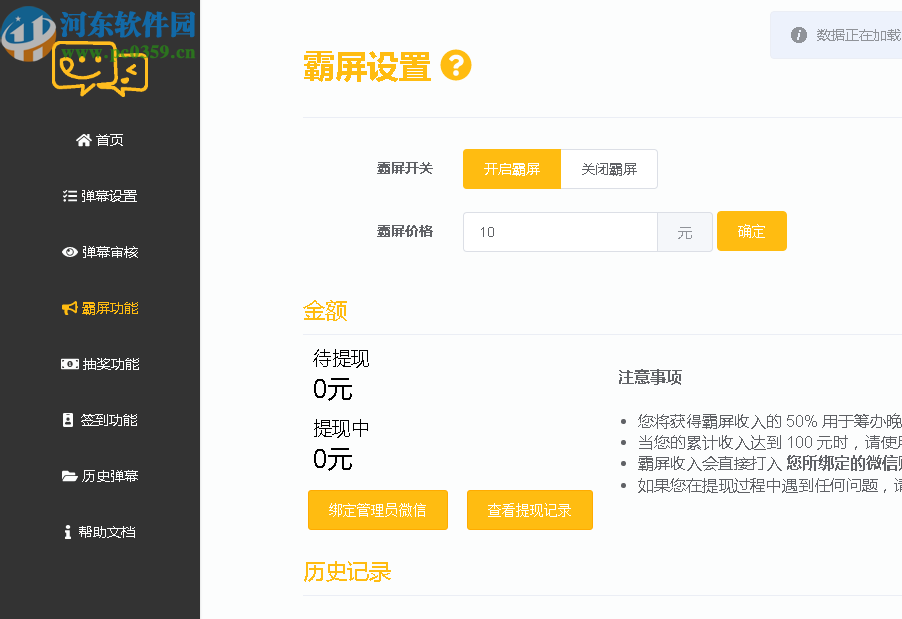Click the 绑定管理员微信 button
Screen dimensions: 902x619
[377, 509]
